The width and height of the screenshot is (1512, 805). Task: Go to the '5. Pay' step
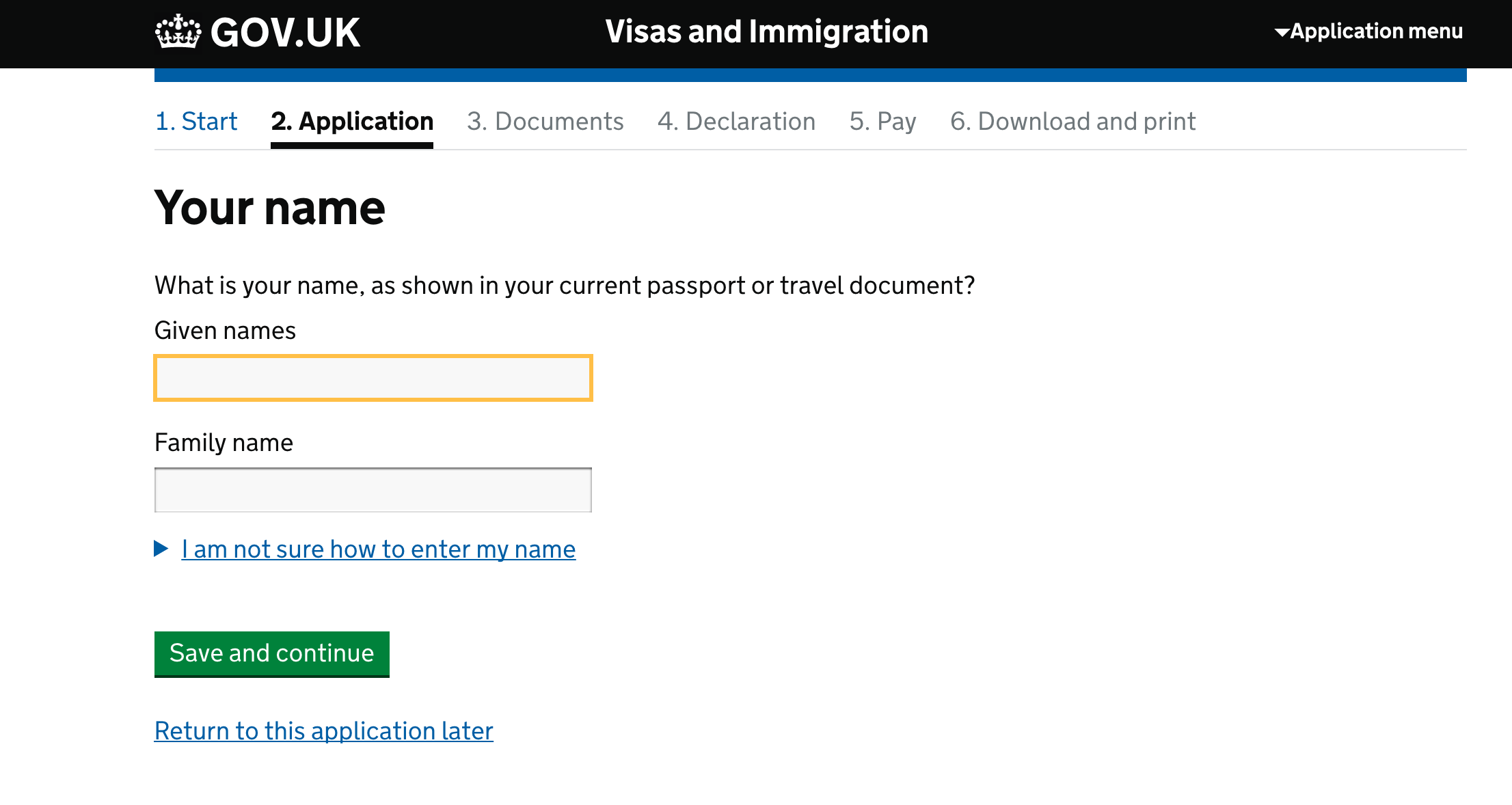coord(882,121)
